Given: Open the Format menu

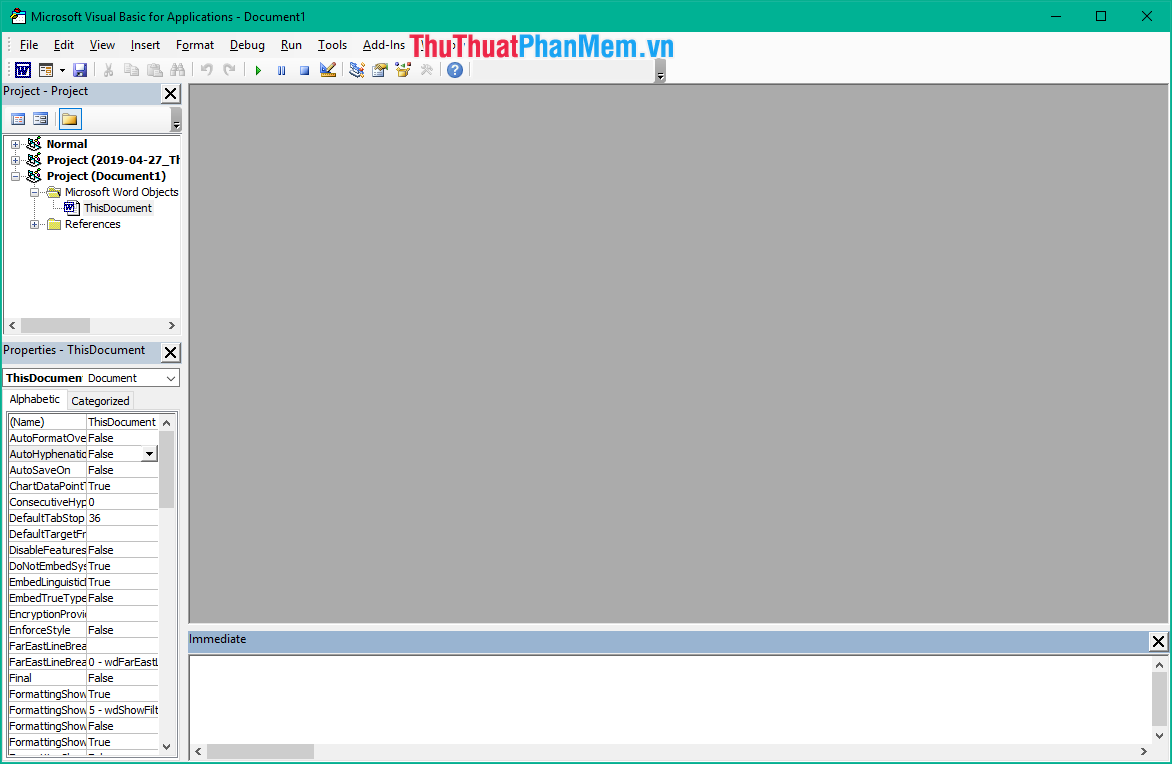Looking at the screenshot, I should tap(194, 45).
